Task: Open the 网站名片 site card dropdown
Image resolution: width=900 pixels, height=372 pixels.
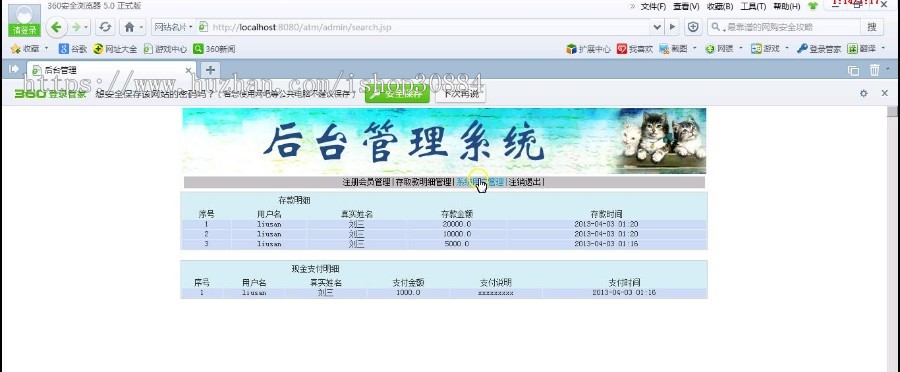Action: point(173,27)
